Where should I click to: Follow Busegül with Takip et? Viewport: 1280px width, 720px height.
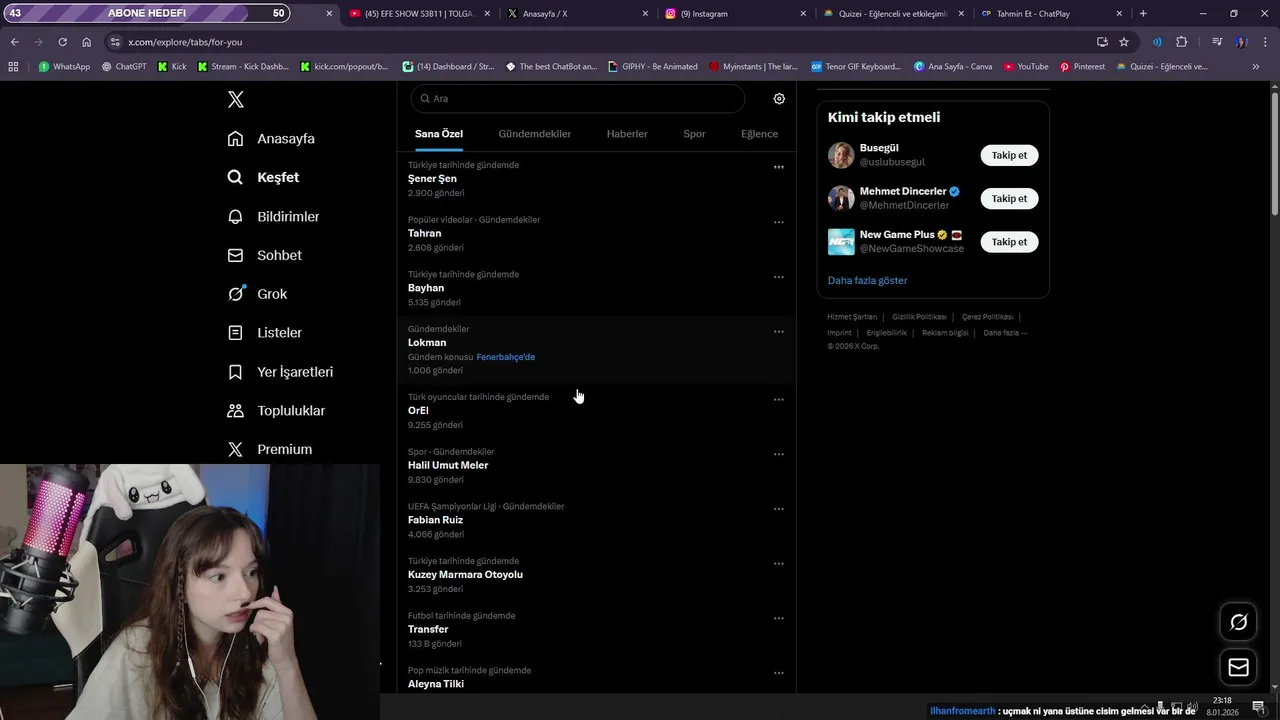pyautogui.click(x=1009, y=155)
